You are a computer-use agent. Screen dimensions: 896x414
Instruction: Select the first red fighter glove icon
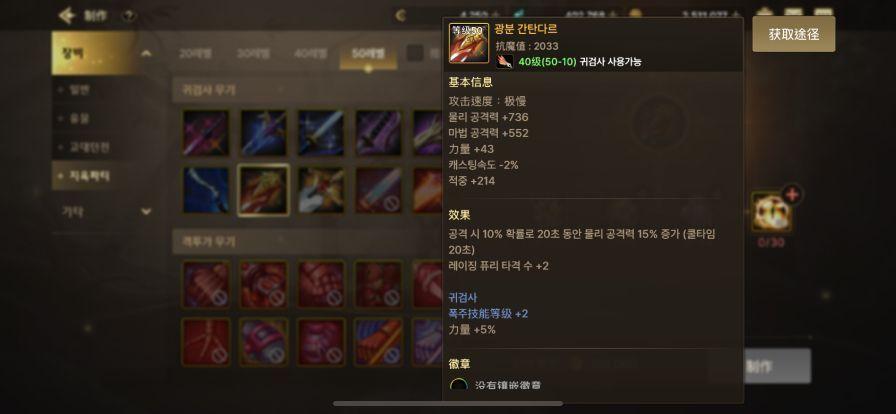pyautogui.click(x=206, y=285)
